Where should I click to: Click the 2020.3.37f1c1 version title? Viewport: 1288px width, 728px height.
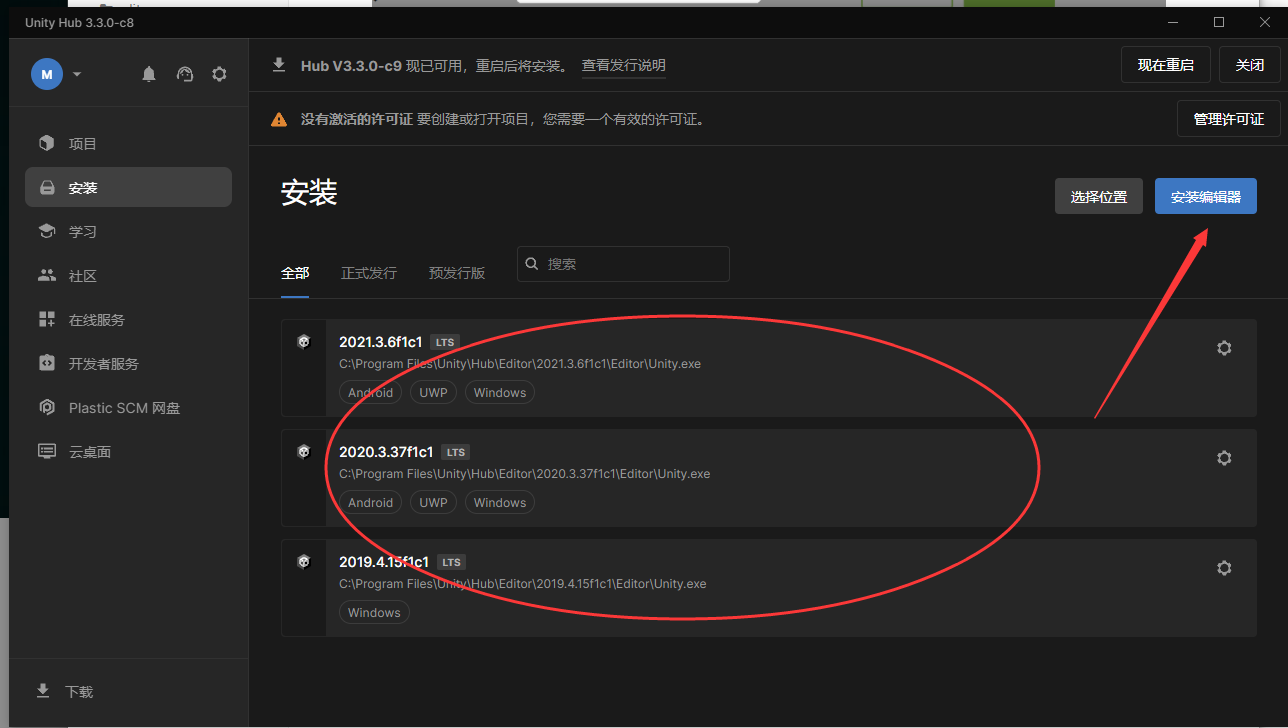tap(386, 452)
